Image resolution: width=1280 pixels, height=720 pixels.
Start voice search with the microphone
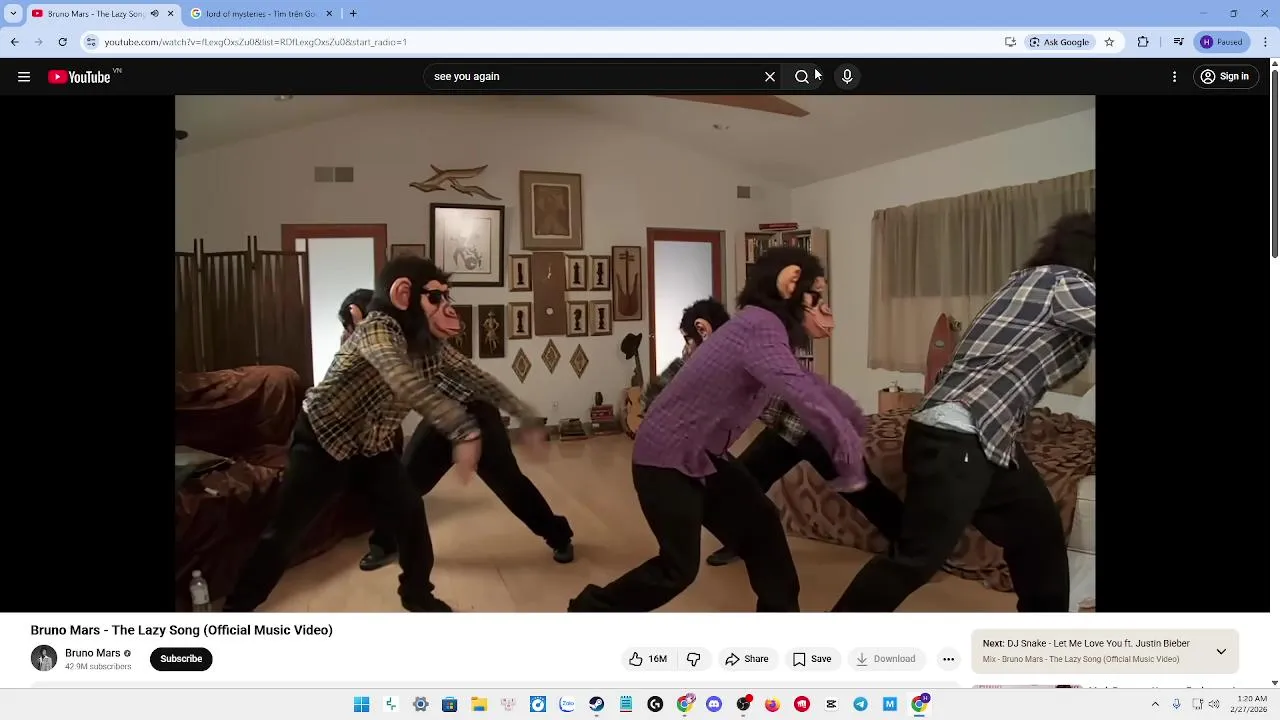pyautogui.click(x=847, y=77)
